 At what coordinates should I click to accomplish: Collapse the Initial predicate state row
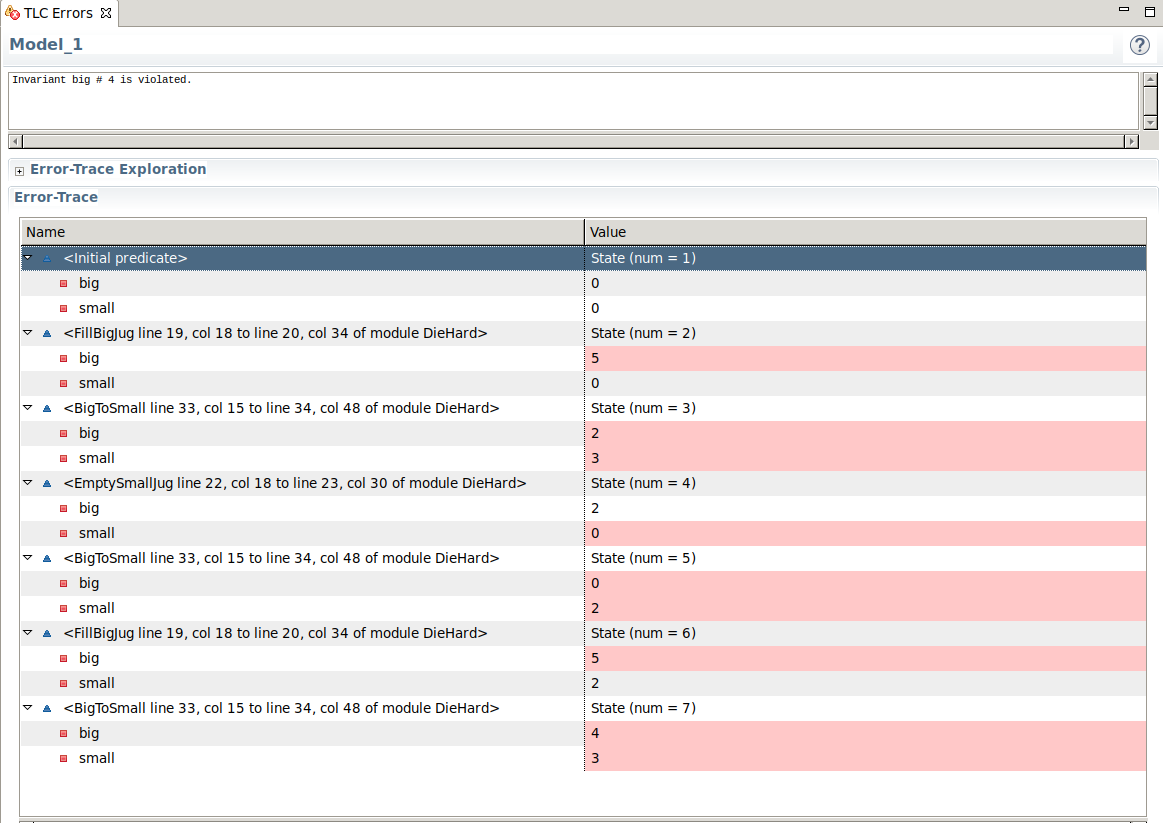(x=28, y=257)
